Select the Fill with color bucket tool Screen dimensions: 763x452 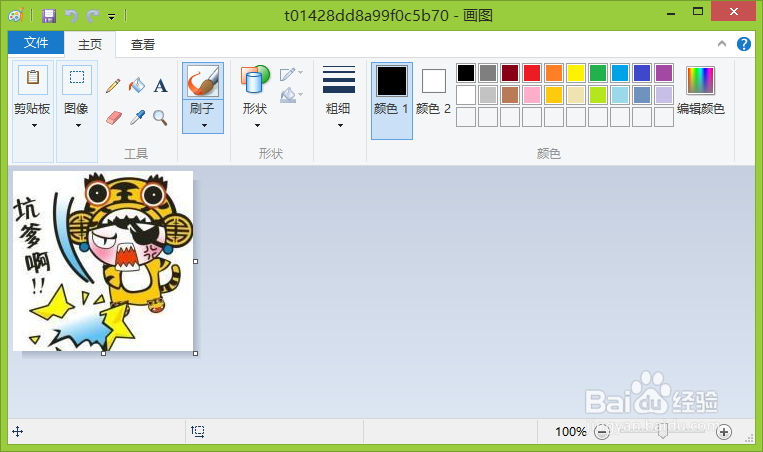[137, 86]
